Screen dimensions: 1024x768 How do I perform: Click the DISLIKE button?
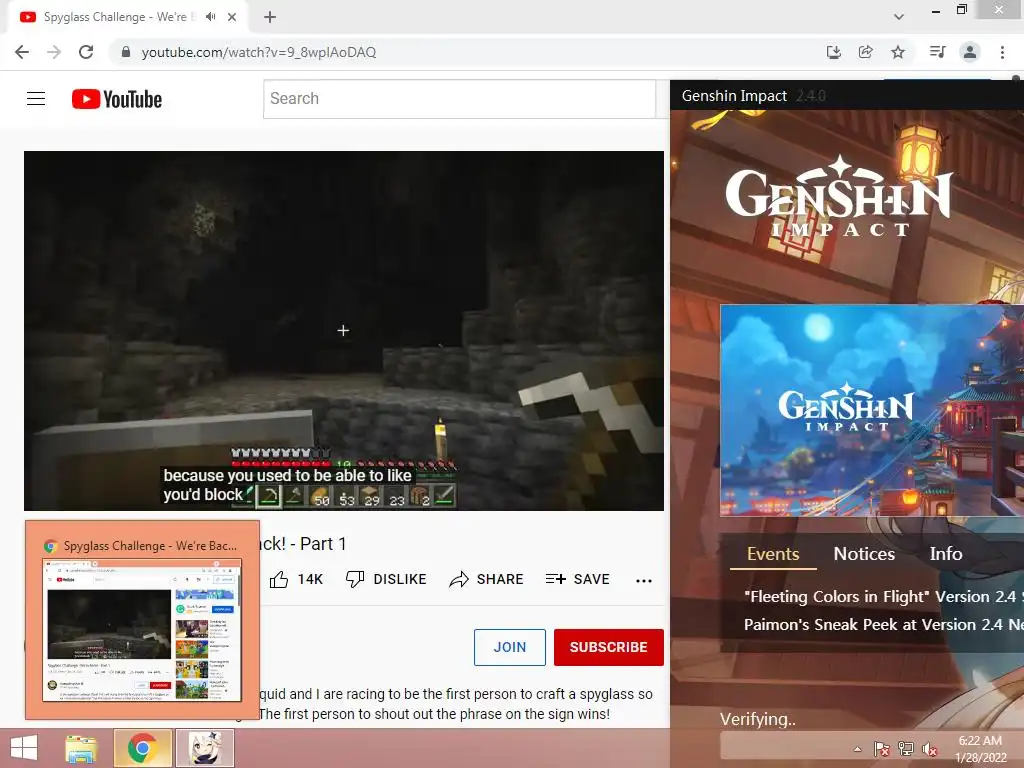(385, 579)
